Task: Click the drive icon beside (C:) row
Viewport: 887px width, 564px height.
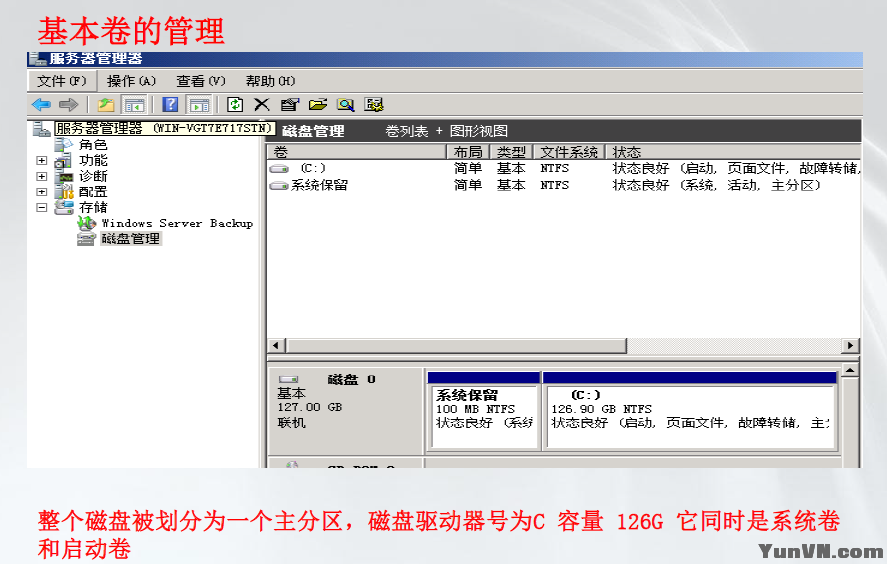Action: [279, 169]
